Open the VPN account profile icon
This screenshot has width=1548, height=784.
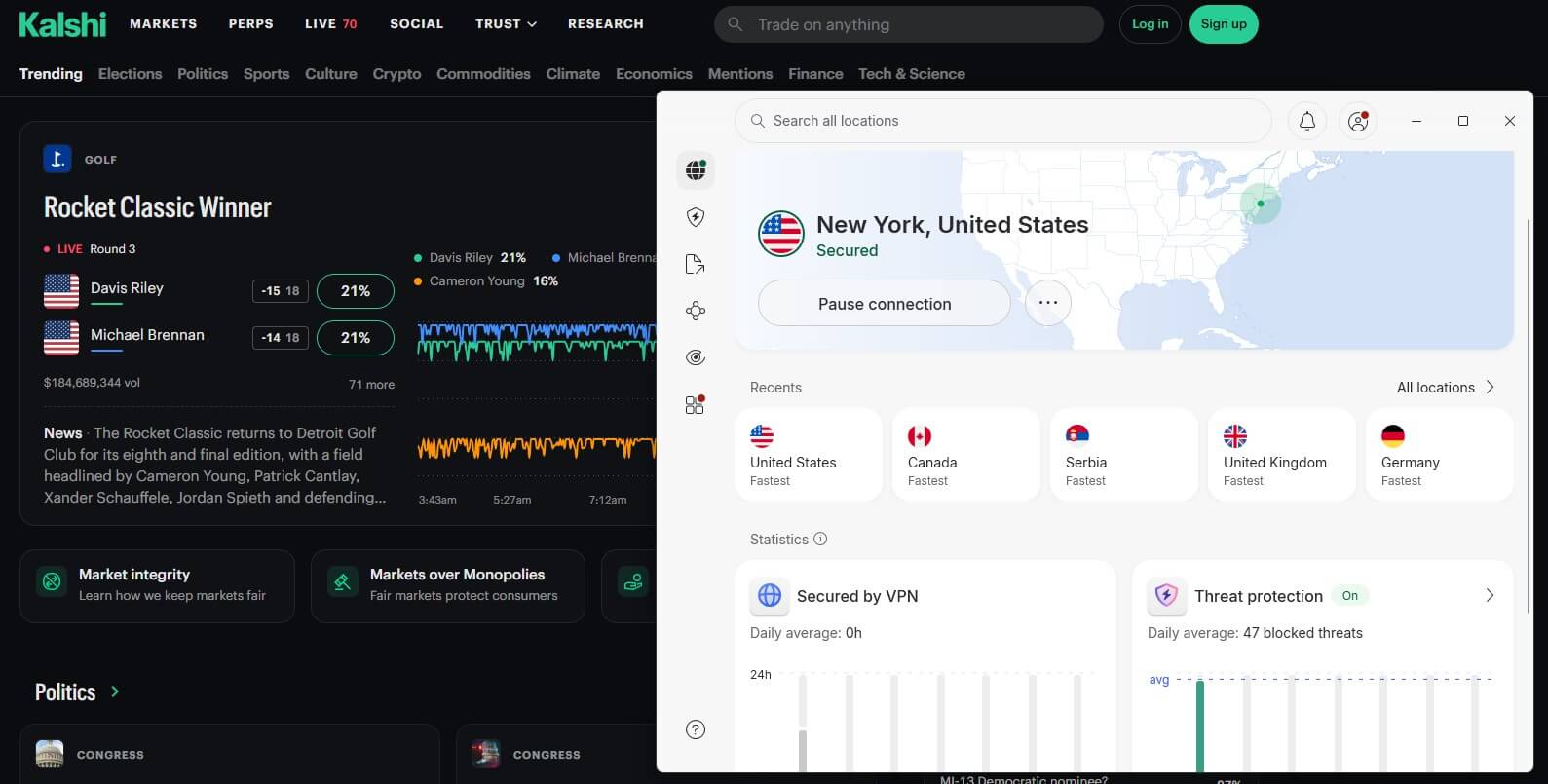pyautogui.click(x=1358, y=121)
